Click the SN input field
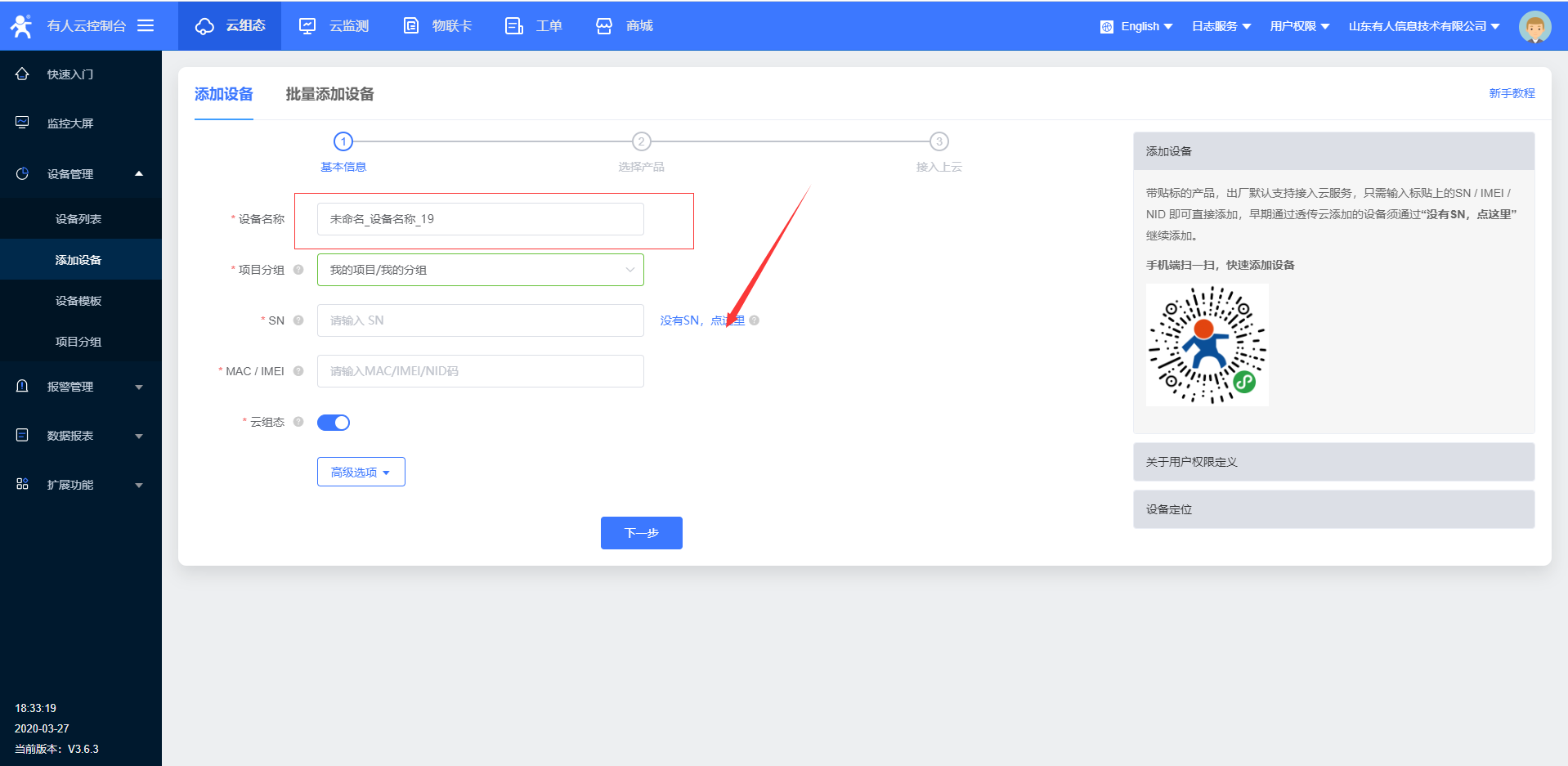The image size is (1568, 766). (480, 320)
